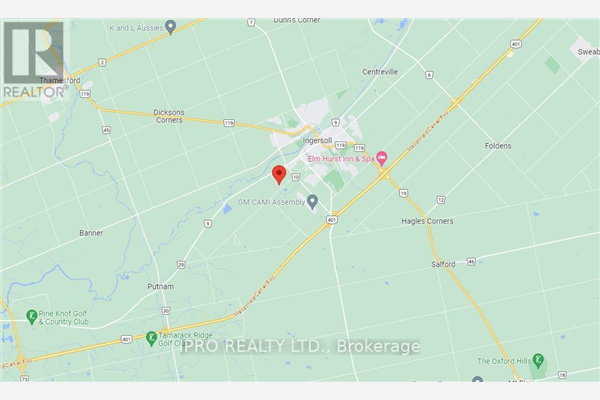Select the Hagles Corners label
The height and width of the screenshot is (400, 600).
(427, 221)
